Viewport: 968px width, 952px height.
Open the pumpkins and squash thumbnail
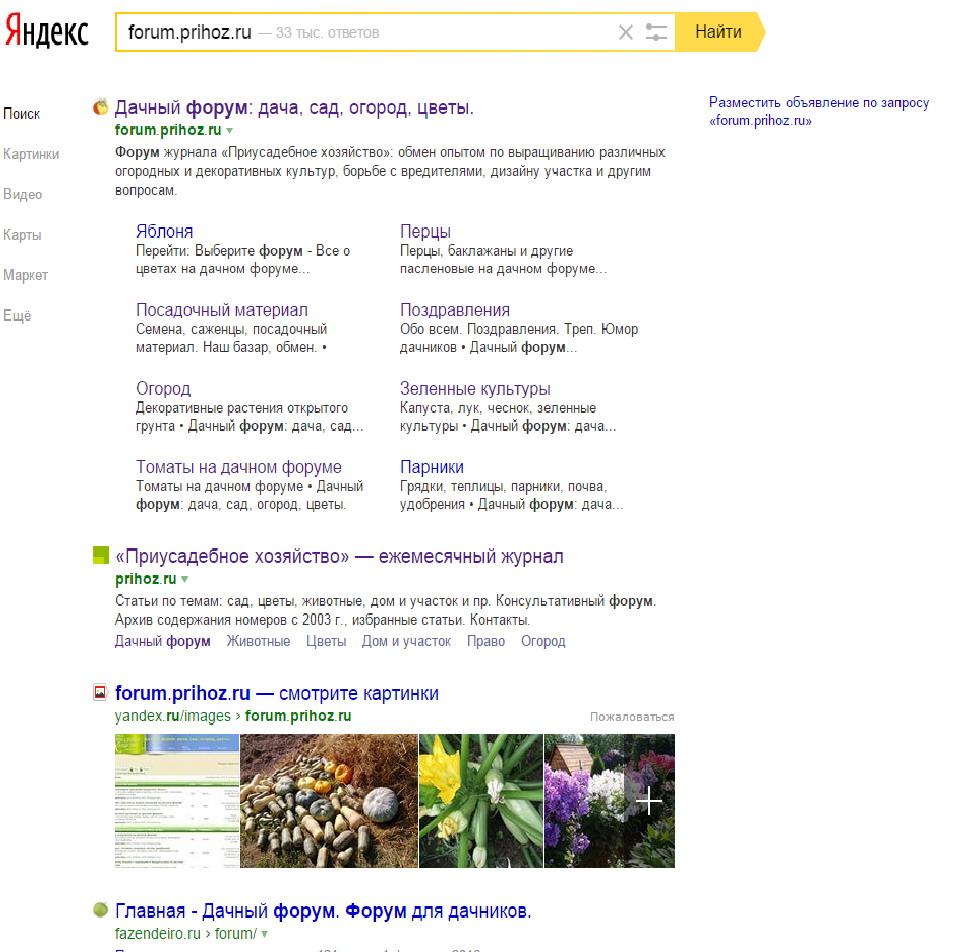pyautogui.click(x=329, y=801)
